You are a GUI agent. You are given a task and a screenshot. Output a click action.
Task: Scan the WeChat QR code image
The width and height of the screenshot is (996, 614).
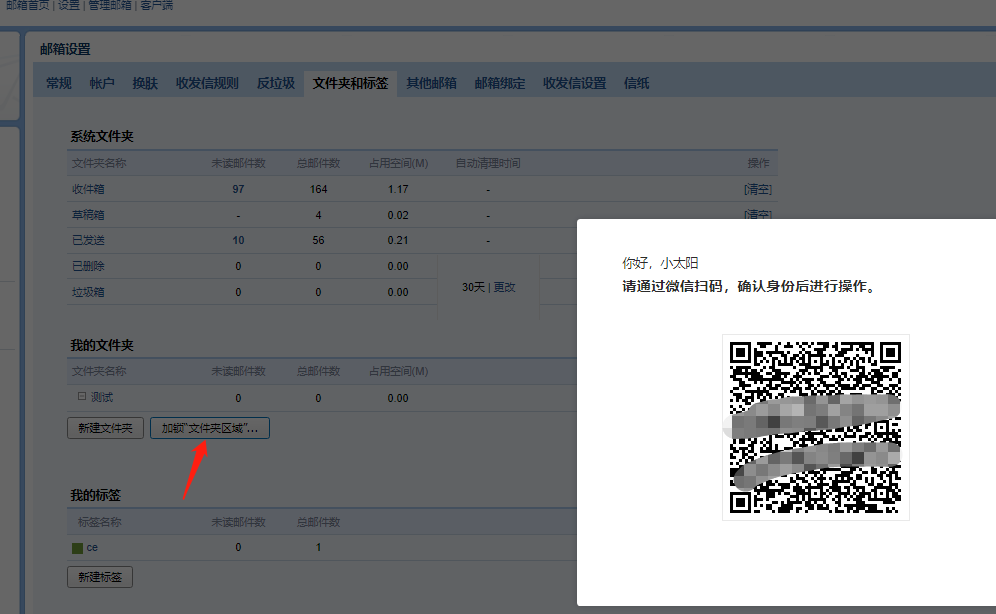coord(815,427)
